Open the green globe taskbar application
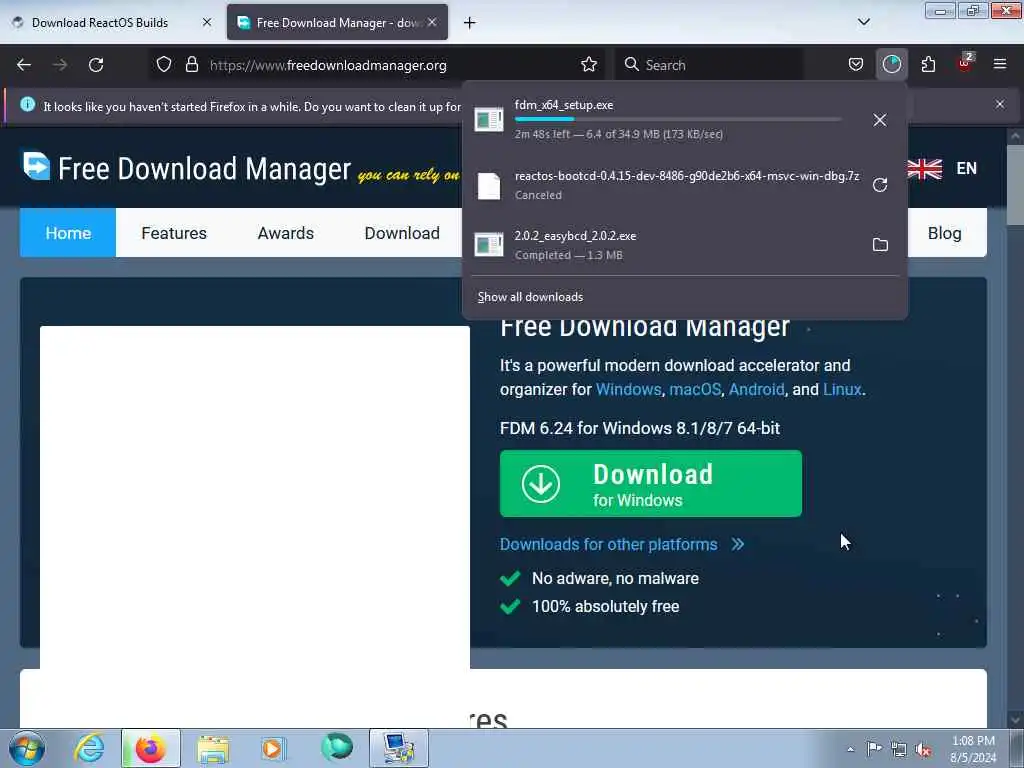 [x=337, y=747]
